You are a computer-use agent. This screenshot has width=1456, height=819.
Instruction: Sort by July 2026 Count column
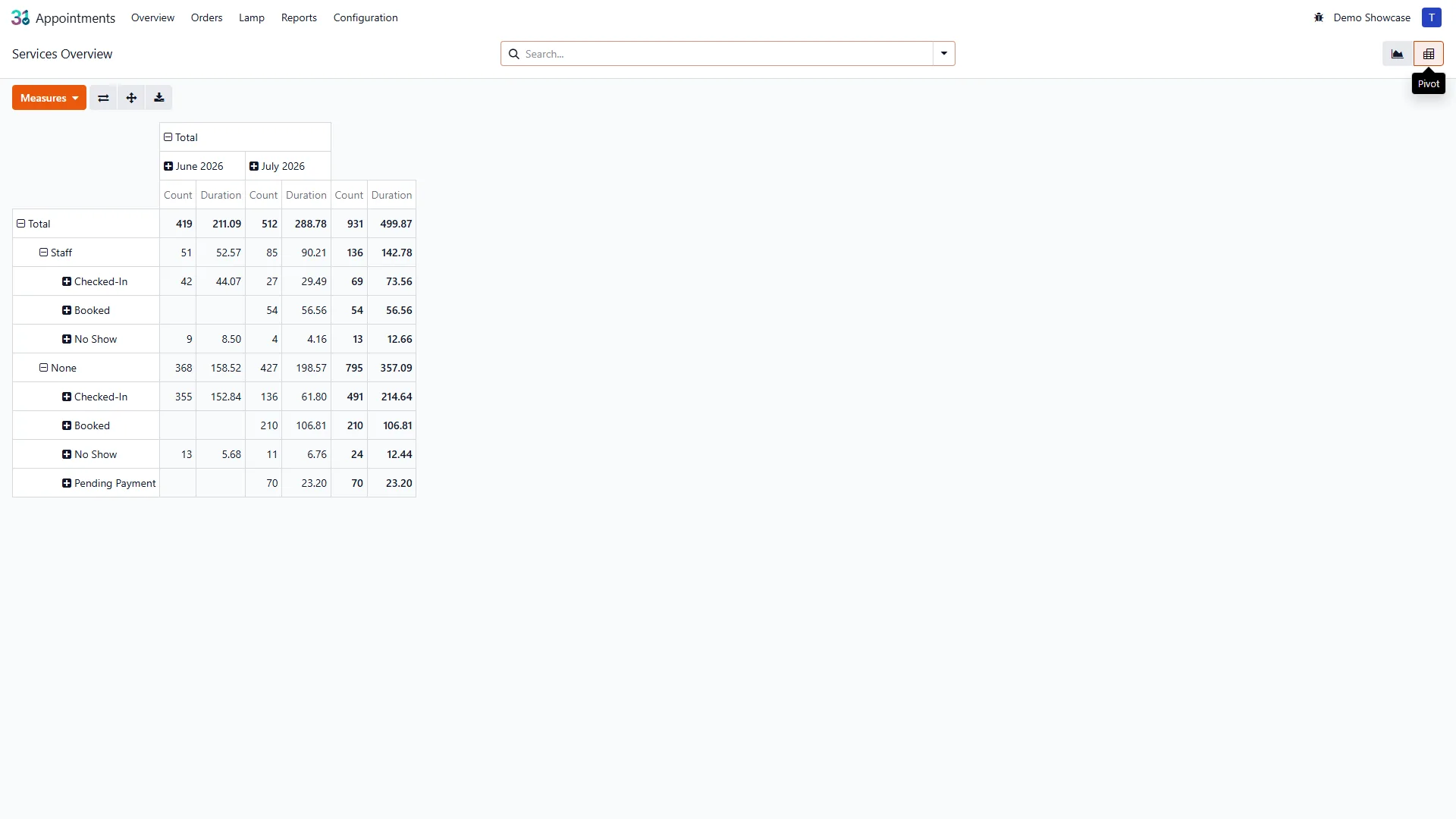pos(264,195)
